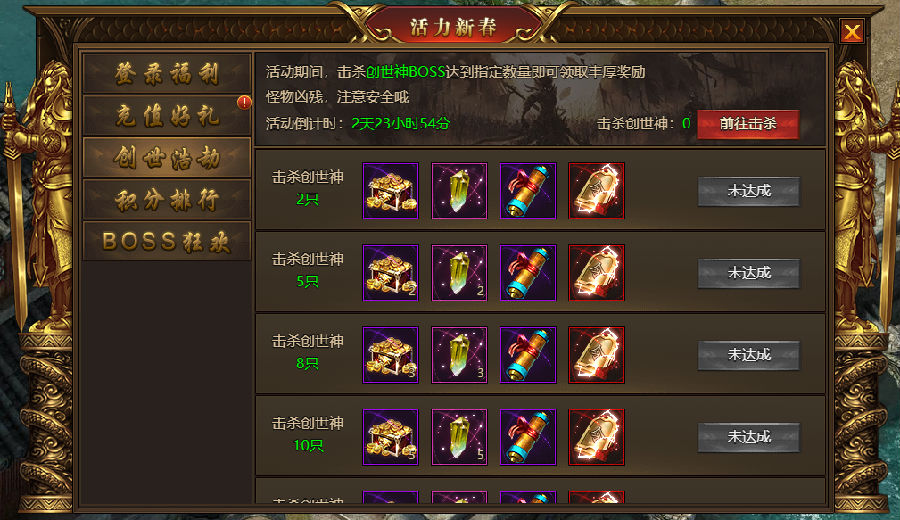
Task: Select red talisman reward in 8只 row
Action: tap(596, 355)
